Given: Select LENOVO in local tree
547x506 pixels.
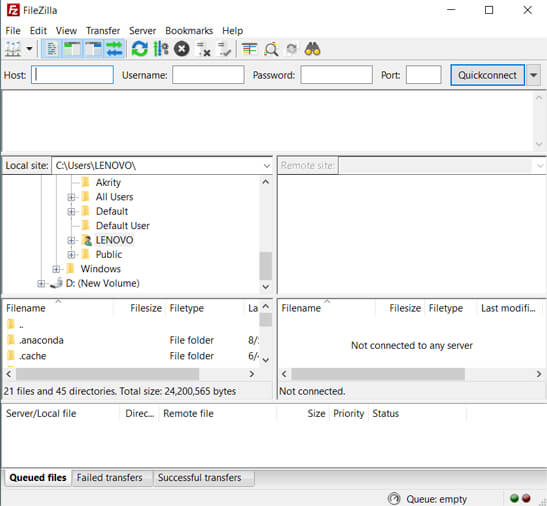Looking at the screenshot, I should [114, 240].
